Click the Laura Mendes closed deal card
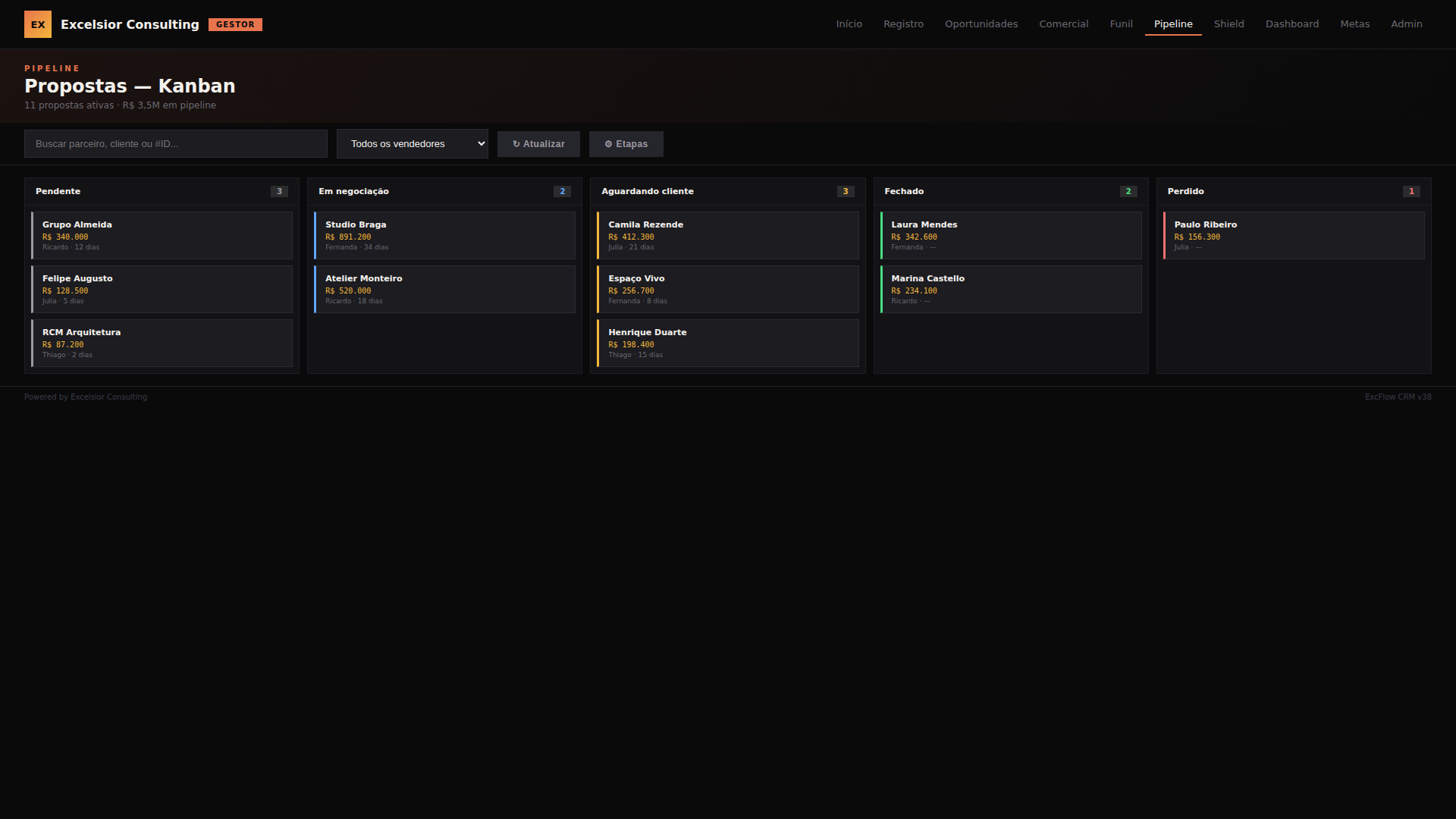1456x819 pixels. (x=1011, y=236)
